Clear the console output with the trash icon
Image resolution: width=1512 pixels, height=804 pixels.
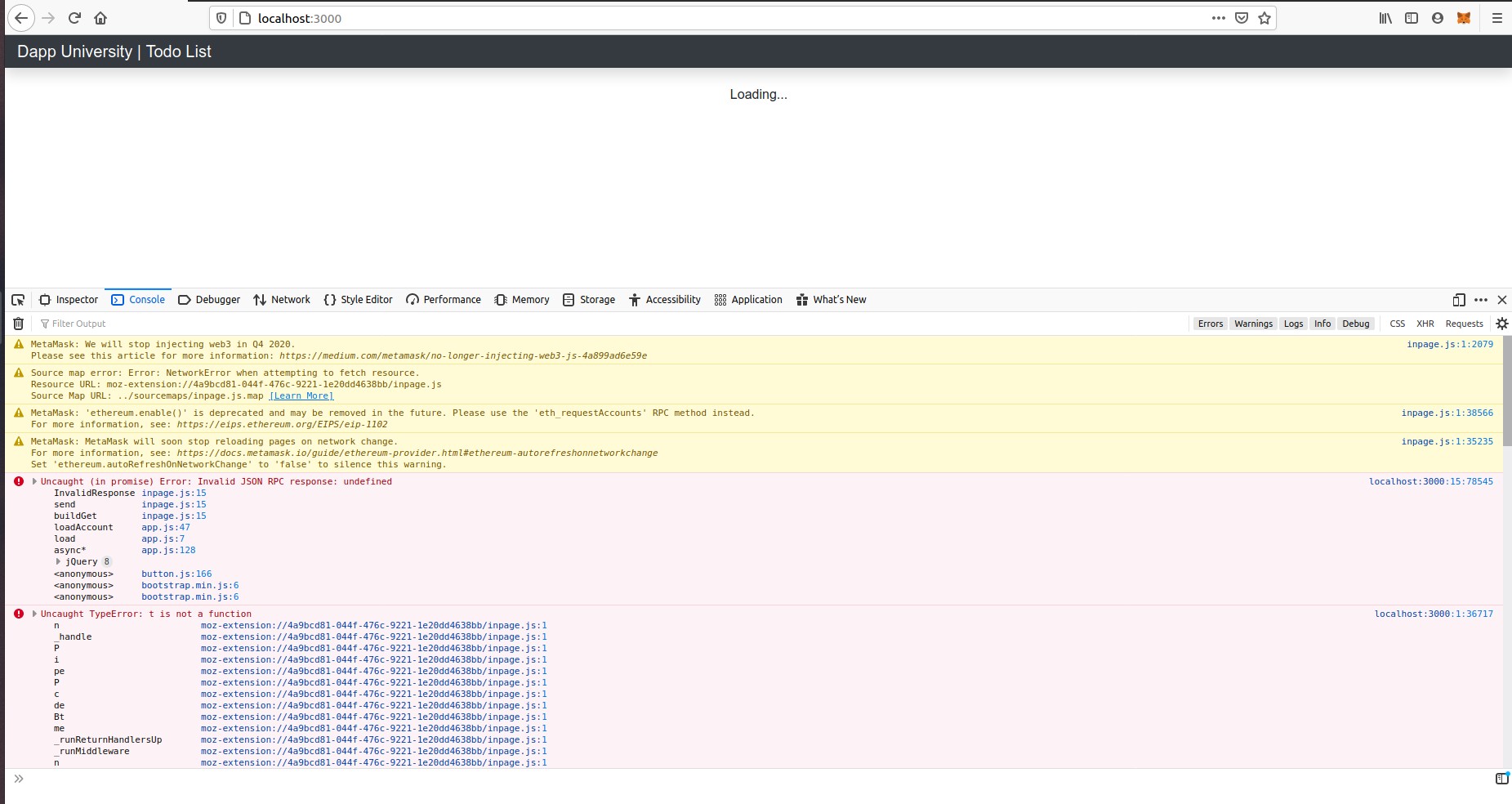pos(18,324)
